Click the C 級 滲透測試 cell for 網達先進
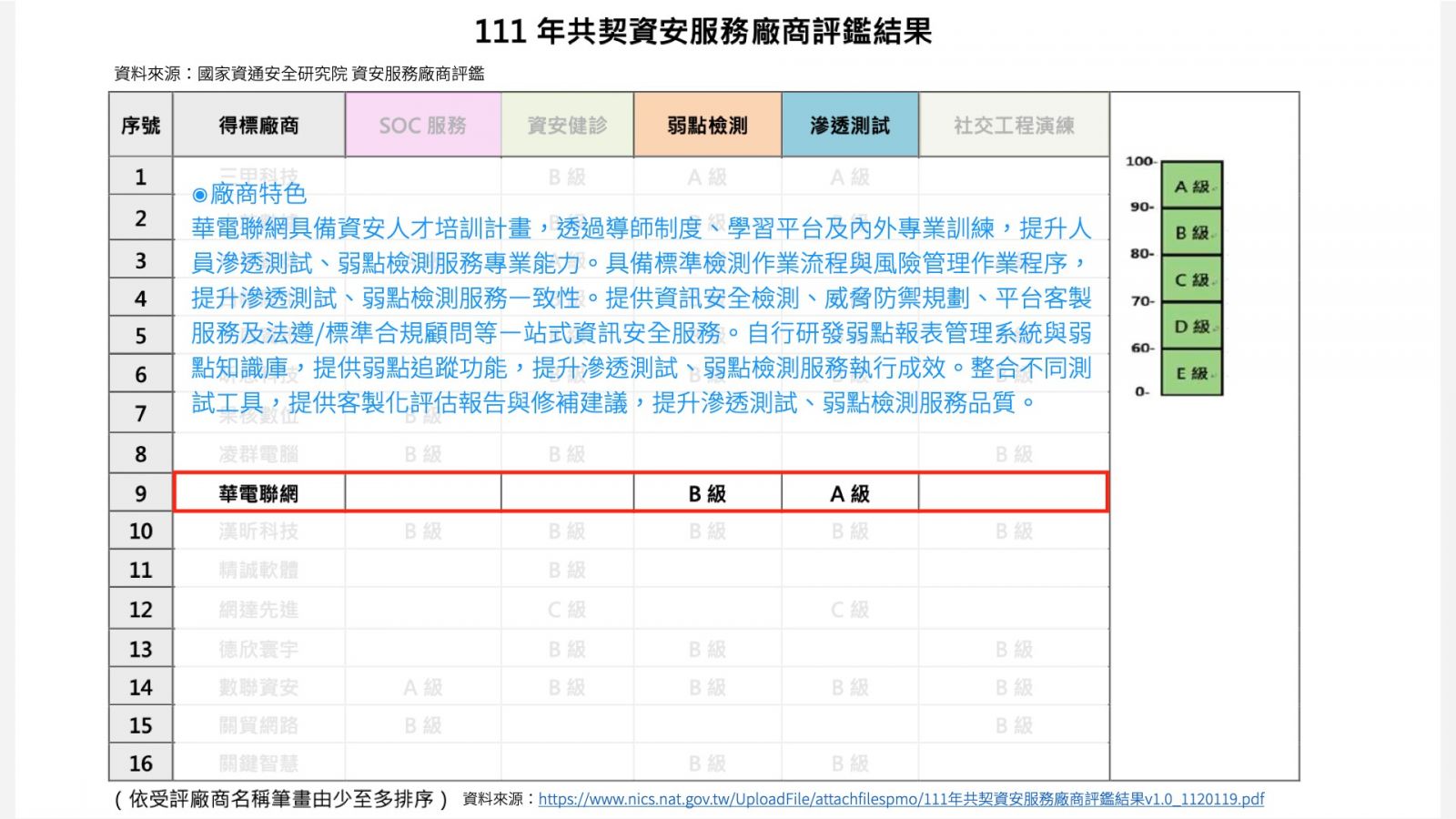 pos(850,609)
